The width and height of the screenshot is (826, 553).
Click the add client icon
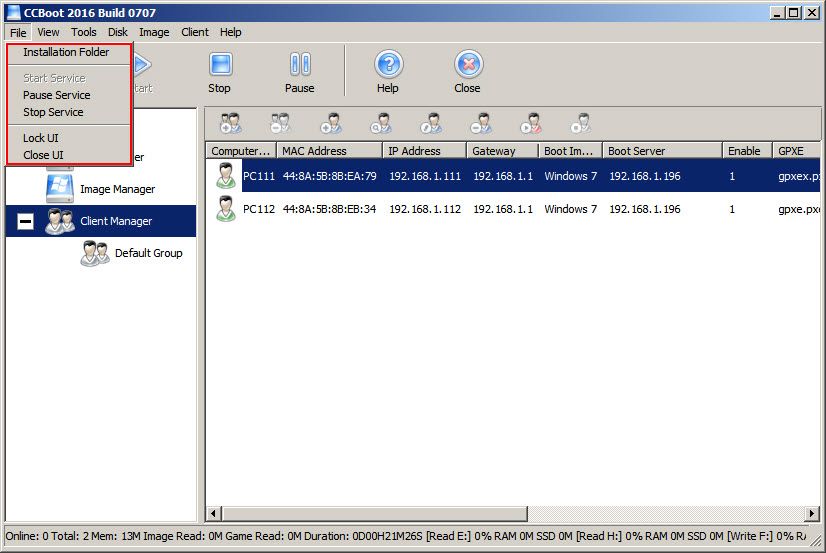(x=331, y=123)
